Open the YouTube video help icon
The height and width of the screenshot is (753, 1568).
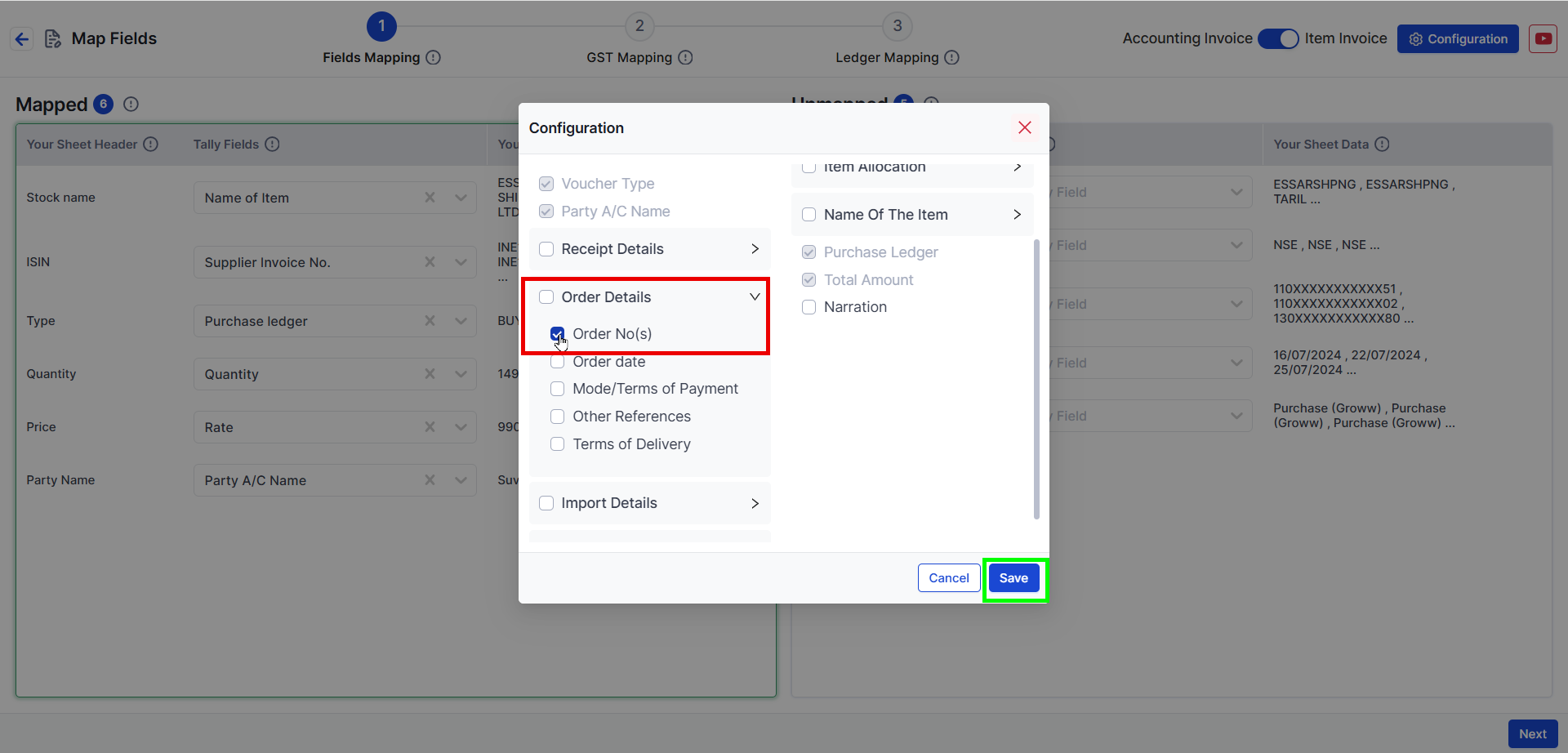coord(1543,38)
